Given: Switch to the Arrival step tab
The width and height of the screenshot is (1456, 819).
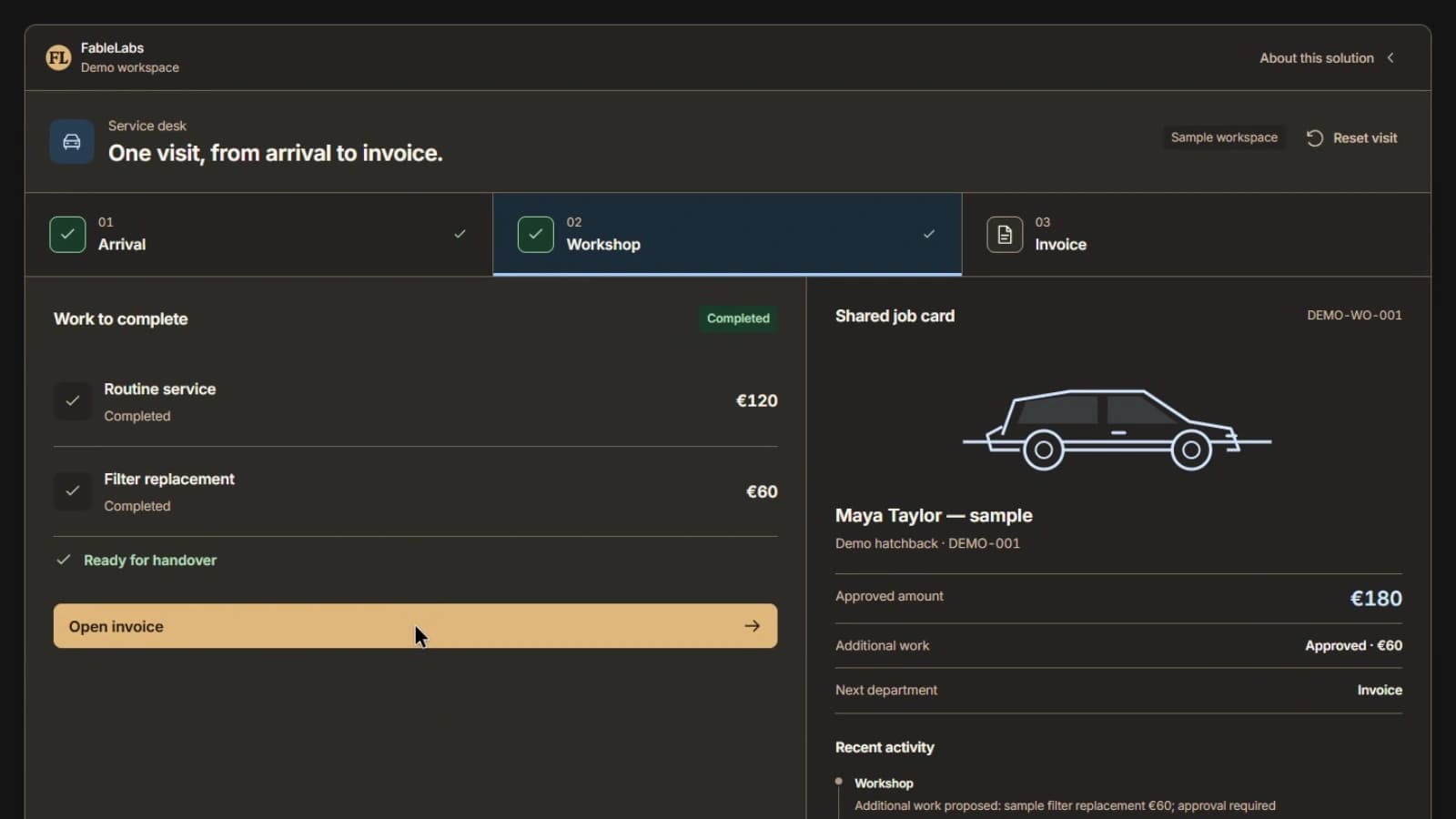Looking at the screenshot, I should pos(258,234).
